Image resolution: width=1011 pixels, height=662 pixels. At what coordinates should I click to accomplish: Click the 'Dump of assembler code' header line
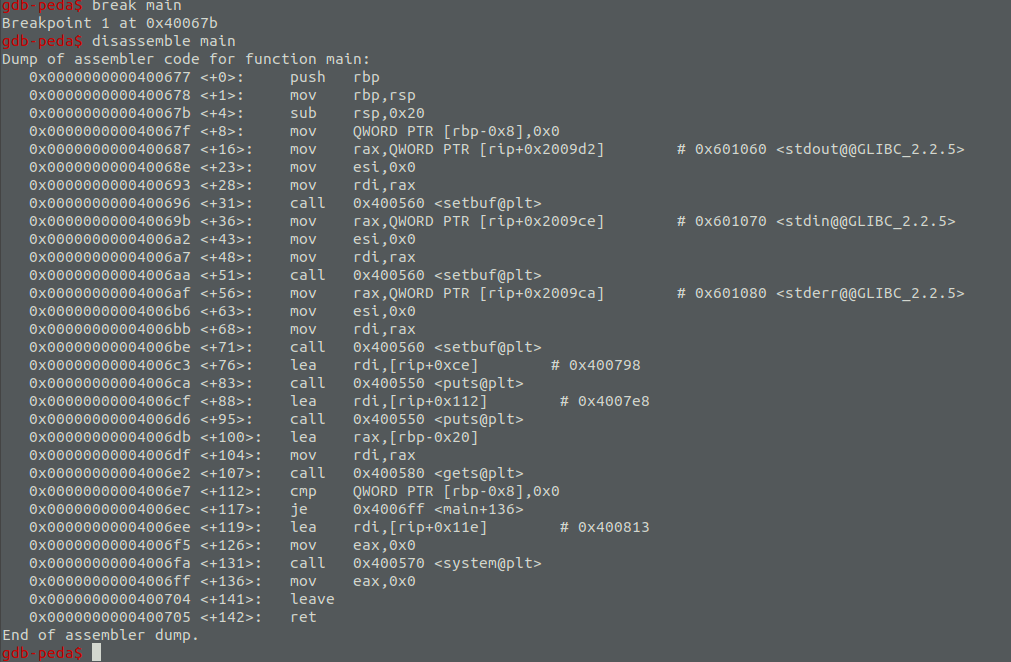click(185, 60)
